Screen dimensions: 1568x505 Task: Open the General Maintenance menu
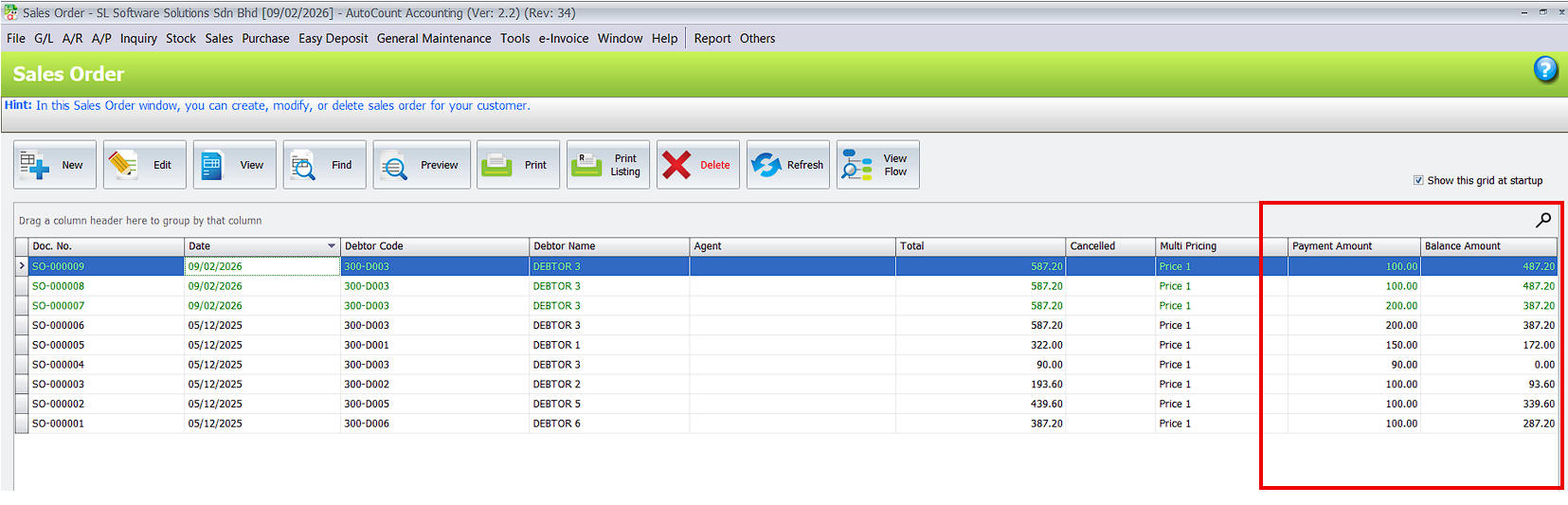pos(434,39)
